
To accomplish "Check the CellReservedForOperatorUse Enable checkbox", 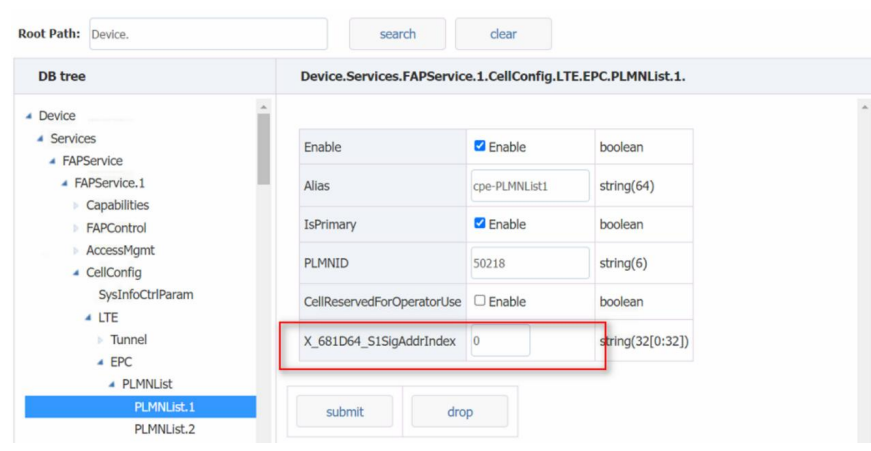I will pyautogui.click(x=479, y=300).
